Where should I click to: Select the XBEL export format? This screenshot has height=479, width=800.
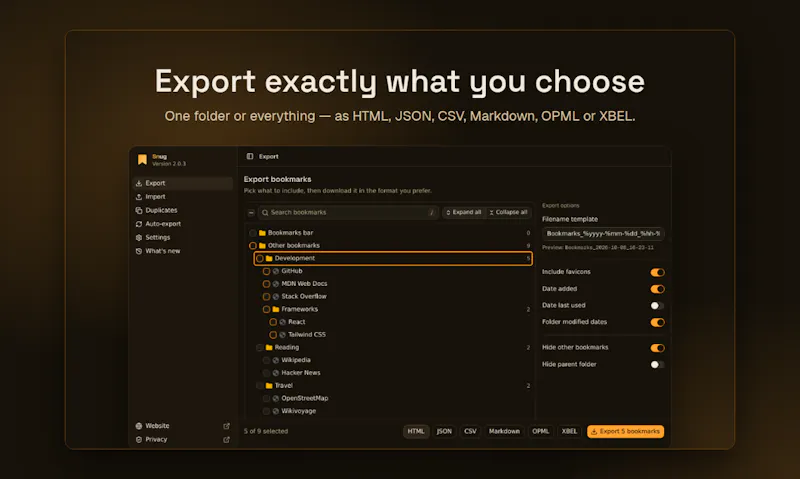click(x=569, y=432)
